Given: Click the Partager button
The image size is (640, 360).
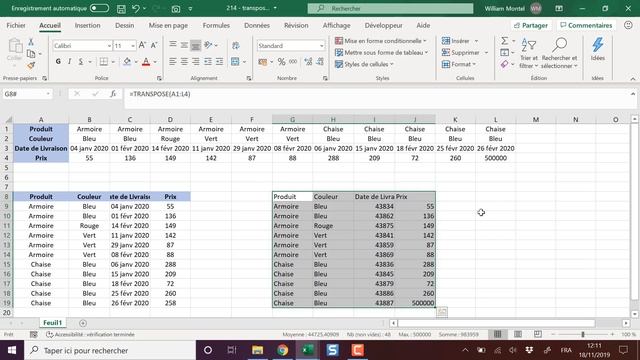Looking at the screenshot, I should click(531, 25).
